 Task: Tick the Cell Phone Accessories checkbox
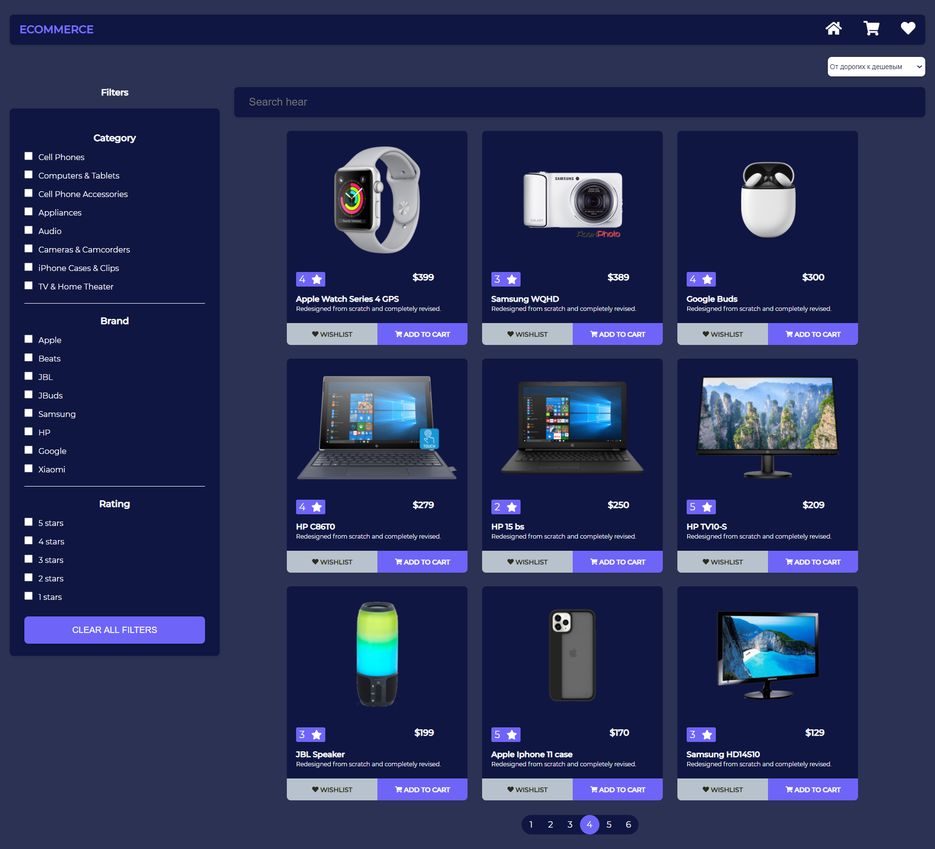28,193
